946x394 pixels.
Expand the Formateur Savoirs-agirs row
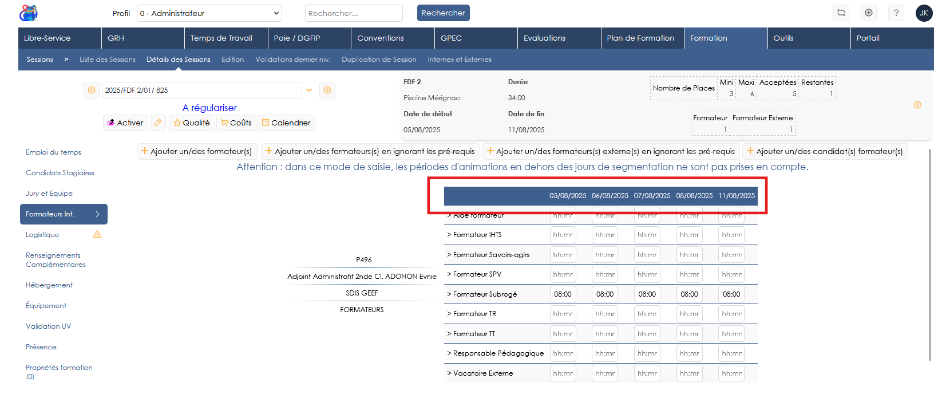489,255
